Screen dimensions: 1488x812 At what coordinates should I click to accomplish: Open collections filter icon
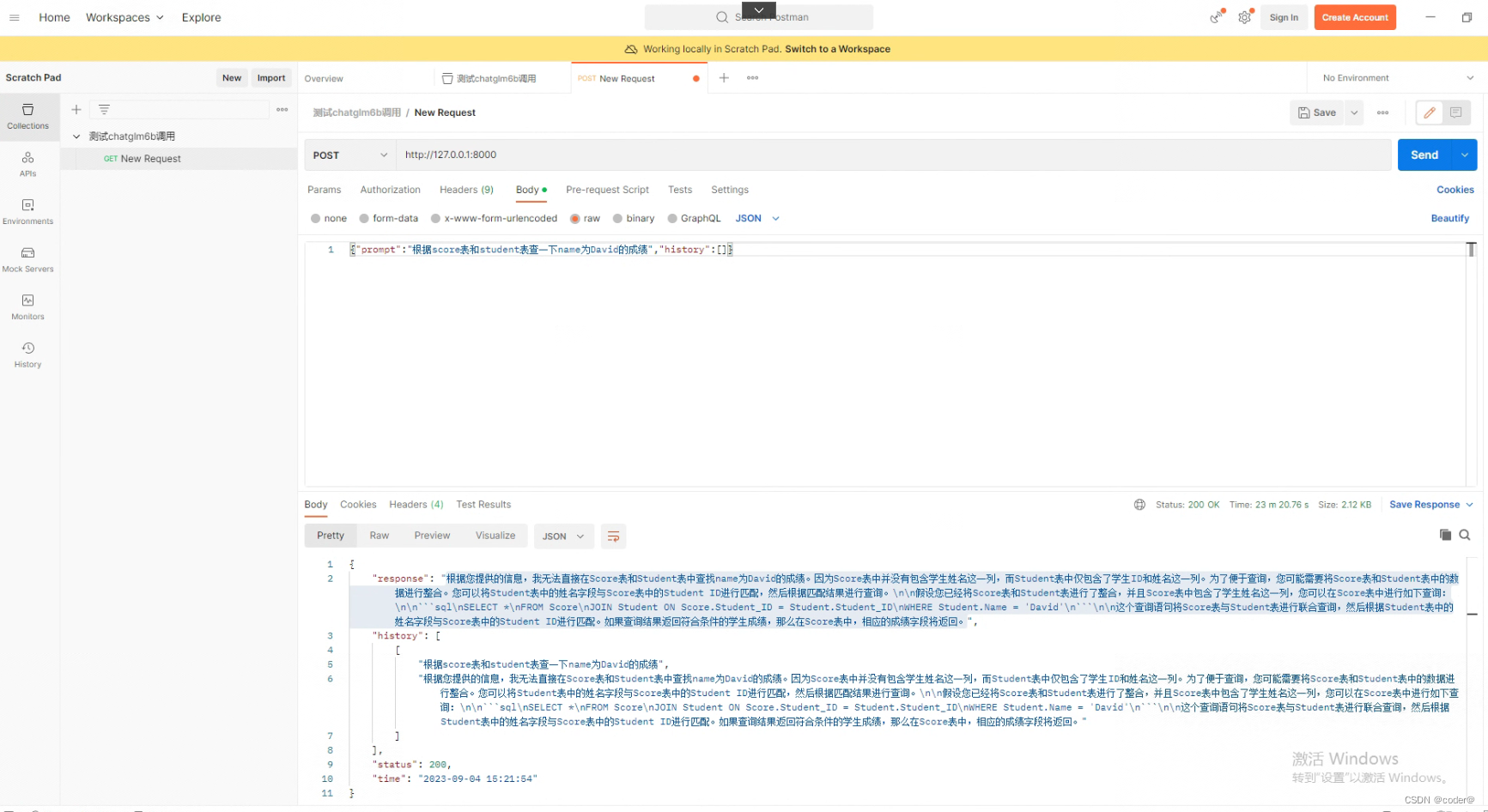tap(104, 110)
